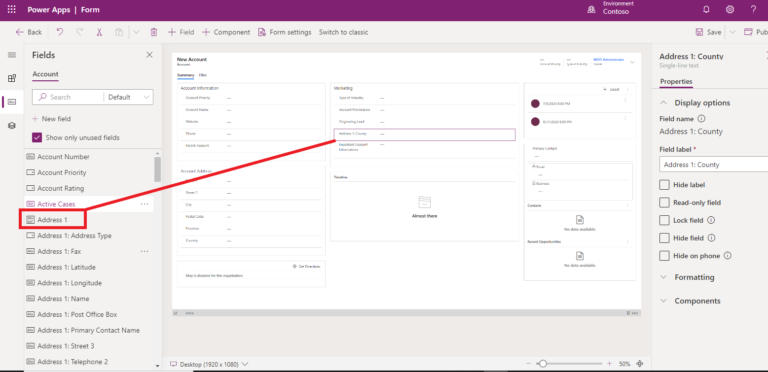The image size is (768, 372).
Task: Click the zoom out minus icon
Action: [528, 364]
